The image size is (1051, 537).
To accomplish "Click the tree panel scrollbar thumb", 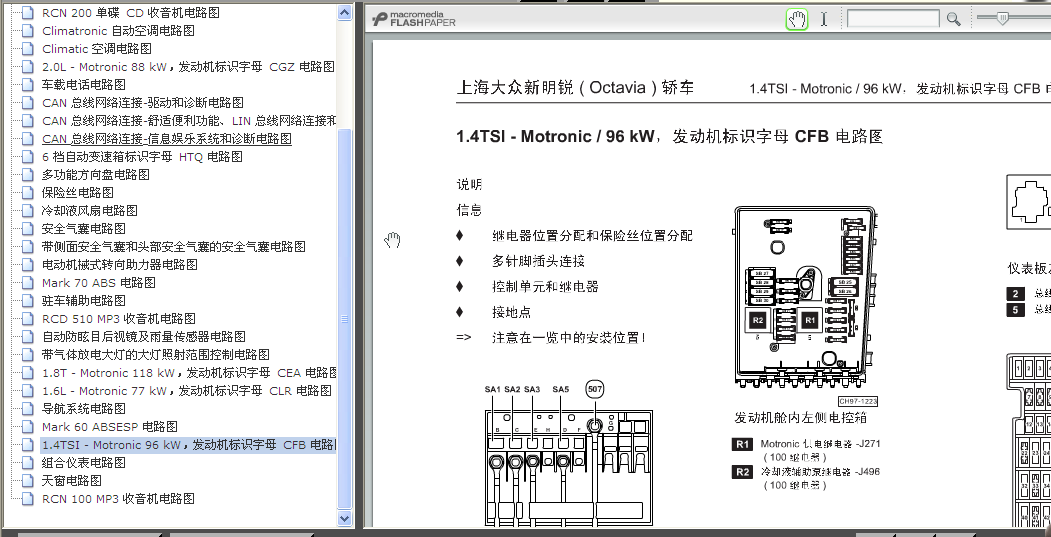I will tap(345, 319).
